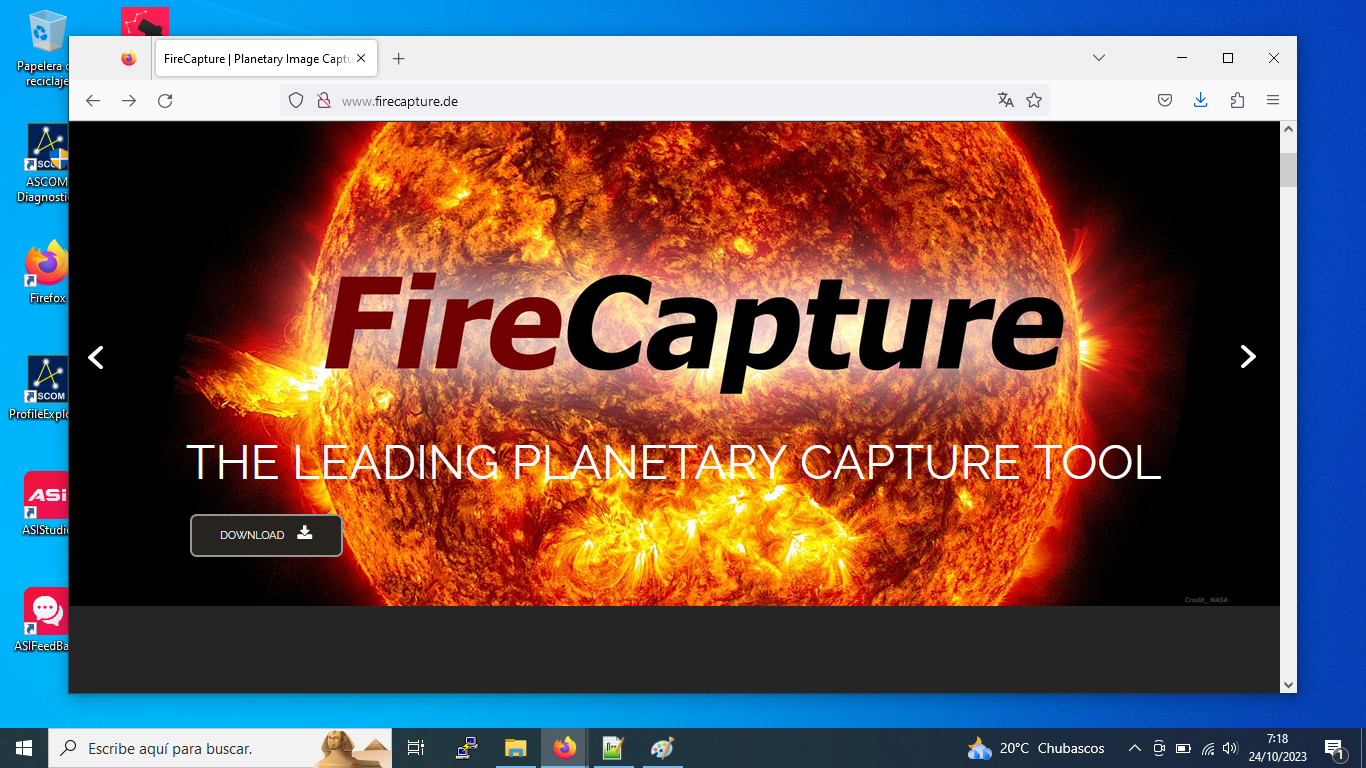Click the network computers taskbar icon

point(466,748)
